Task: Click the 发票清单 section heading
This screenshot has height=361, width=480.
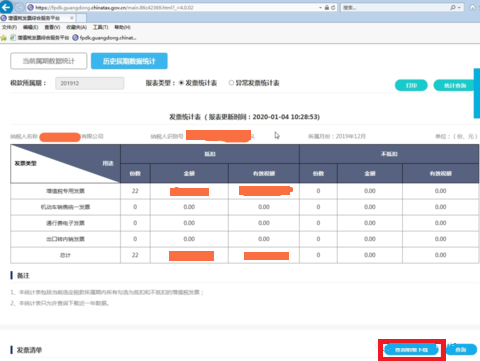Action: pos(29,350)
